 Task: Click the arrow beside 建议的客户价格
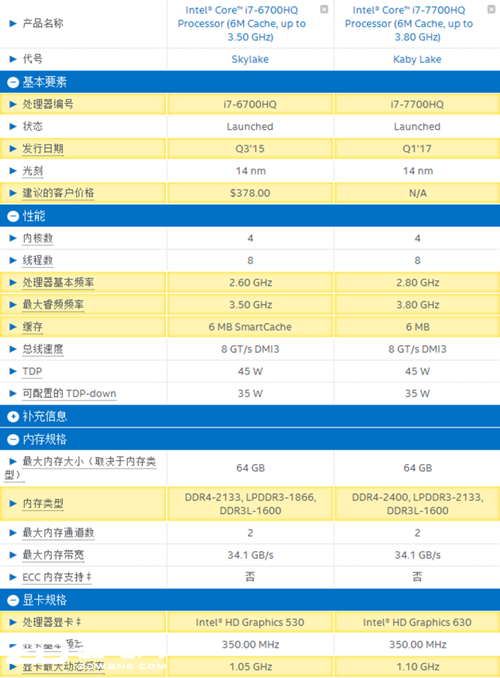click(13, 193)
